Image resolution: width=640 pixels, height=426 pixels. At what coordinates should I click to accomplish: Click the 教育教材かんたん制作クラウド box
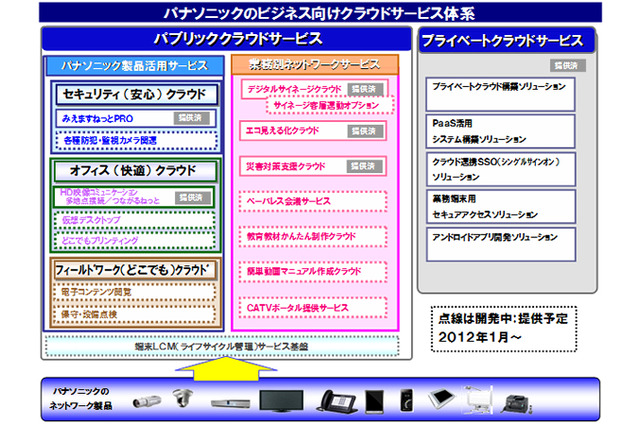coord(313,236)
